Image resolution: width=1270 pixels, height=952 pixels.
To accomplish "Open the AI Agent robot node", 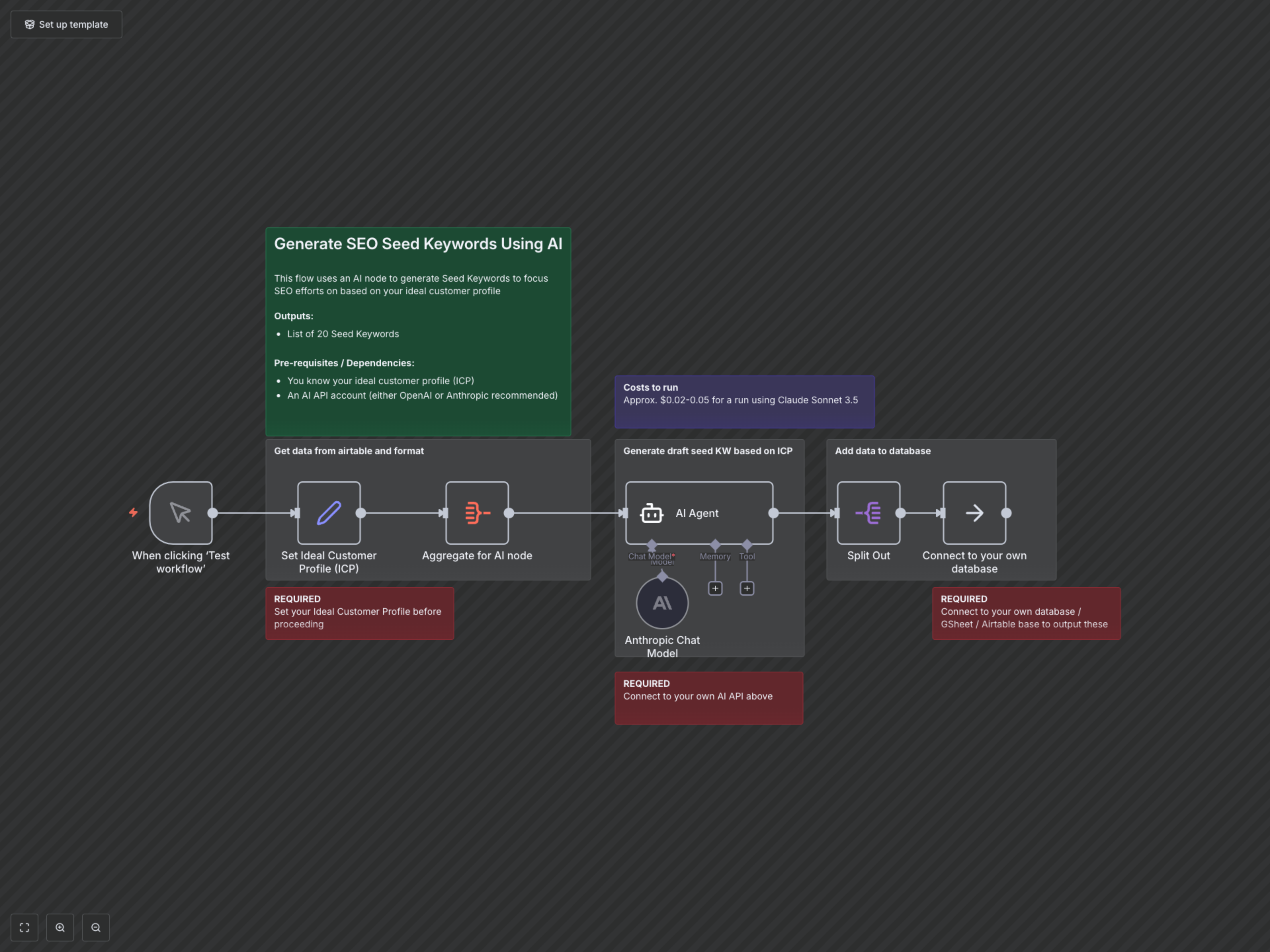I will click(699, 512).
